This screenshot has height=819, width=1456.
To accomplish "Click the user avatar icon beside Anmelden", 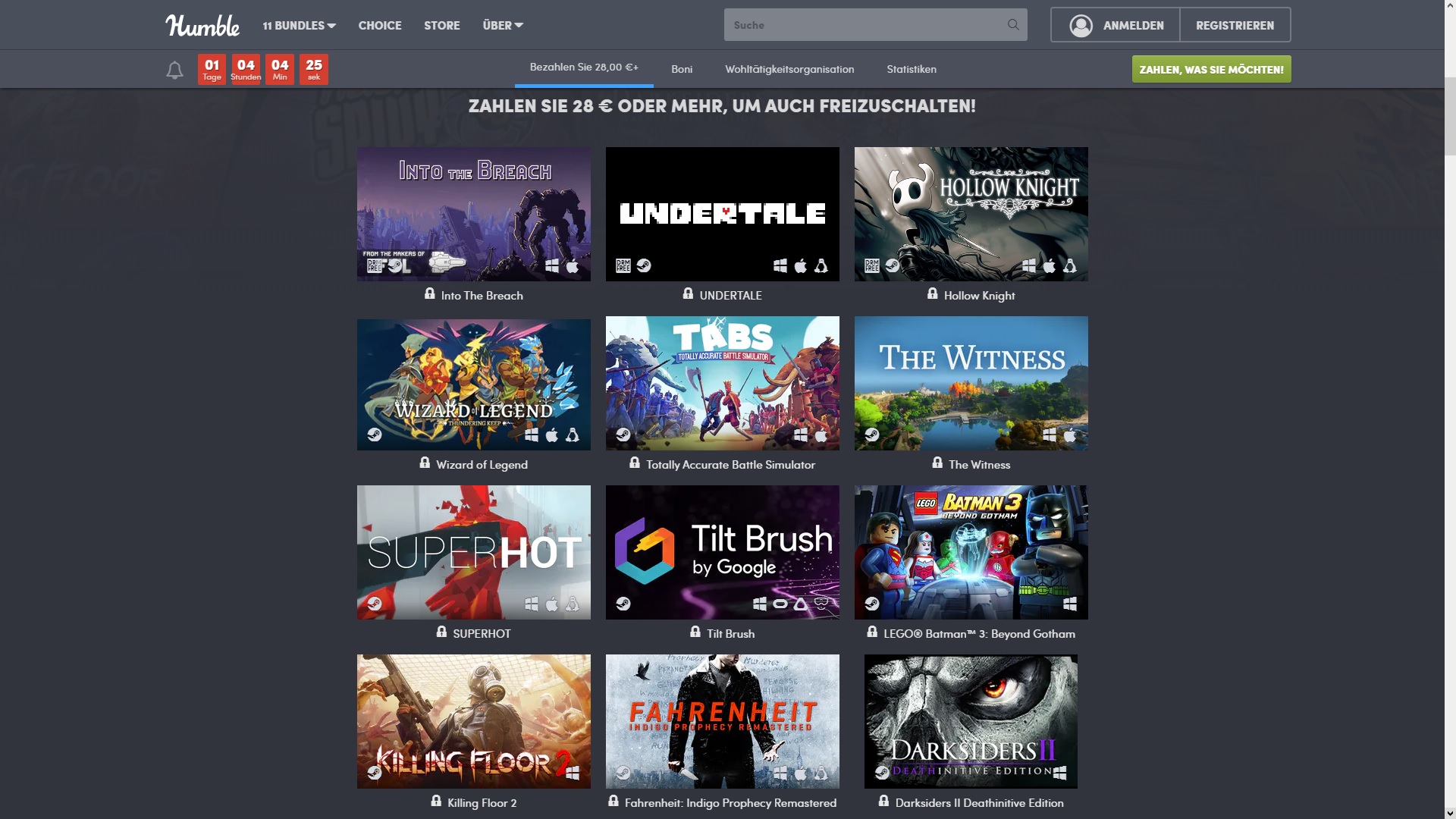I will (1081, 25).
